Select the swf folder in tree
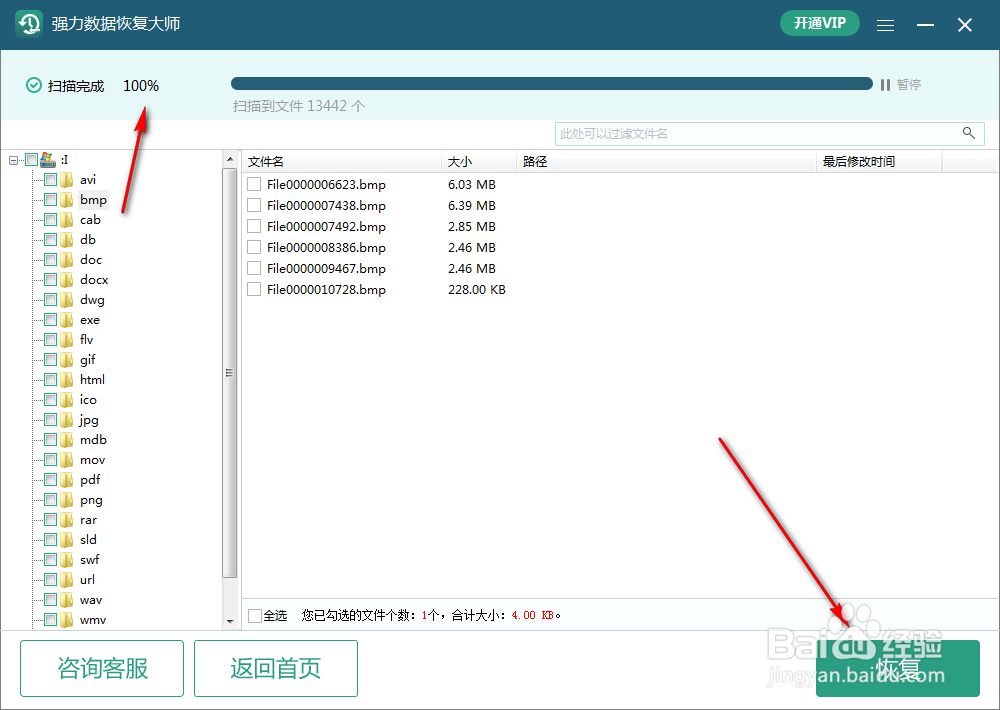Image resolution: width=1000 pixels, height=710 pixels. pyautogui.click(x=90, y=559)
